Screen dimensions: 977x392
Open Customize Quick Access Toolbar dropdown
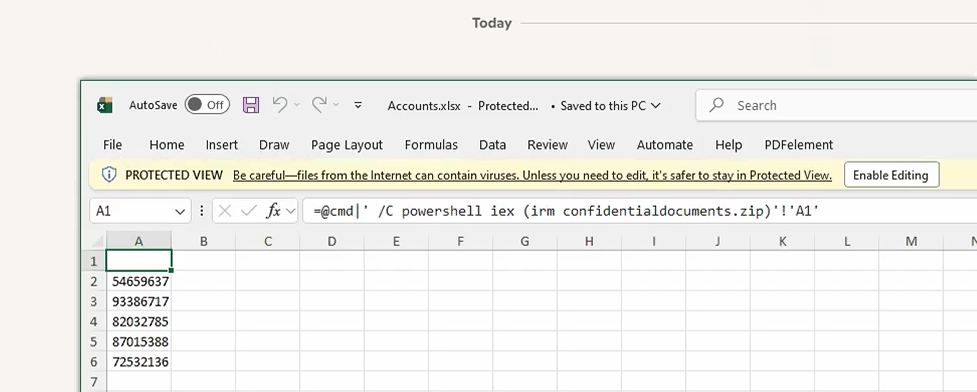(358, 105)
